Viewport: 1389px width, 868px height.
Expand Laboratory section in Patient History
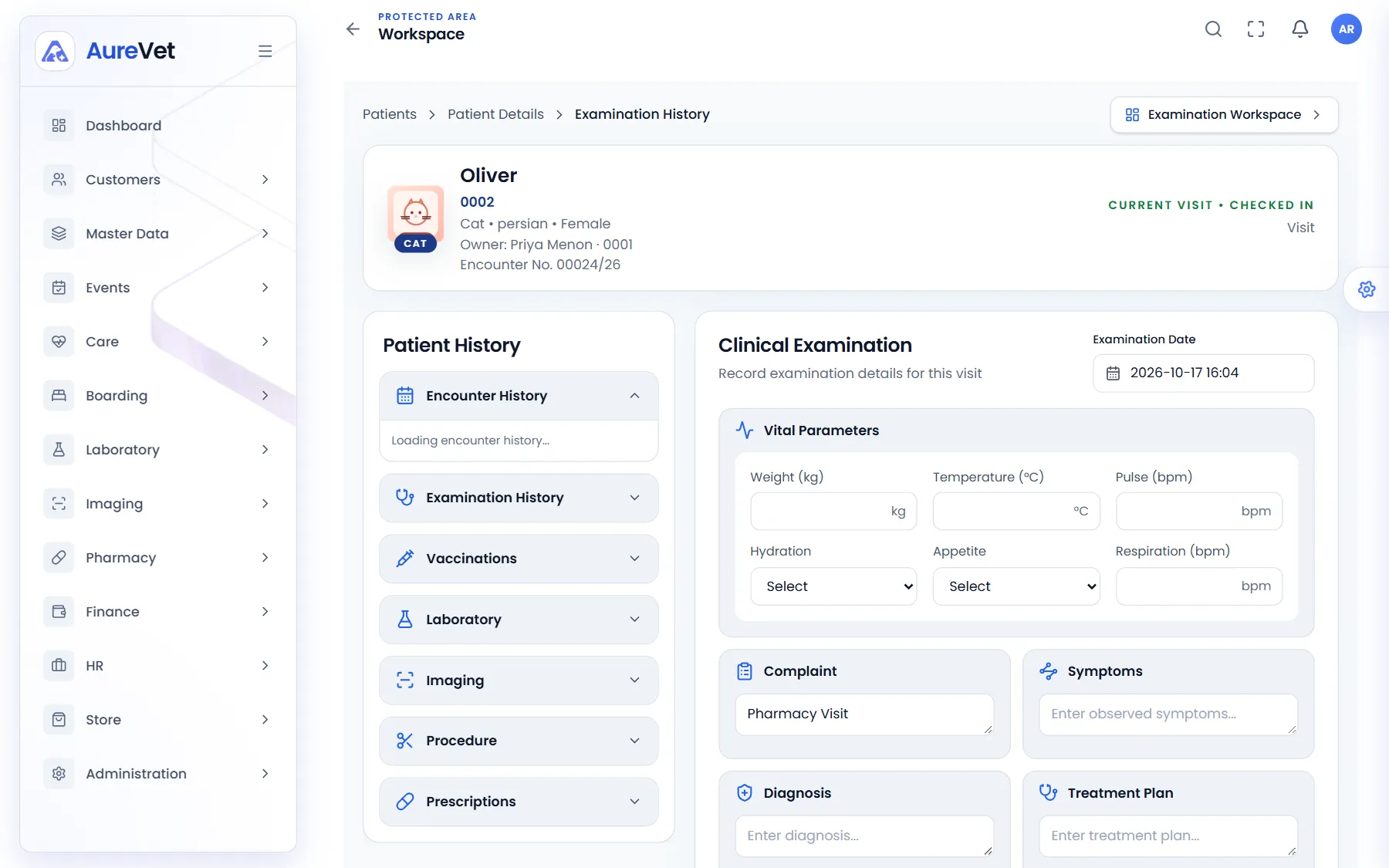(x=519, y=620)
